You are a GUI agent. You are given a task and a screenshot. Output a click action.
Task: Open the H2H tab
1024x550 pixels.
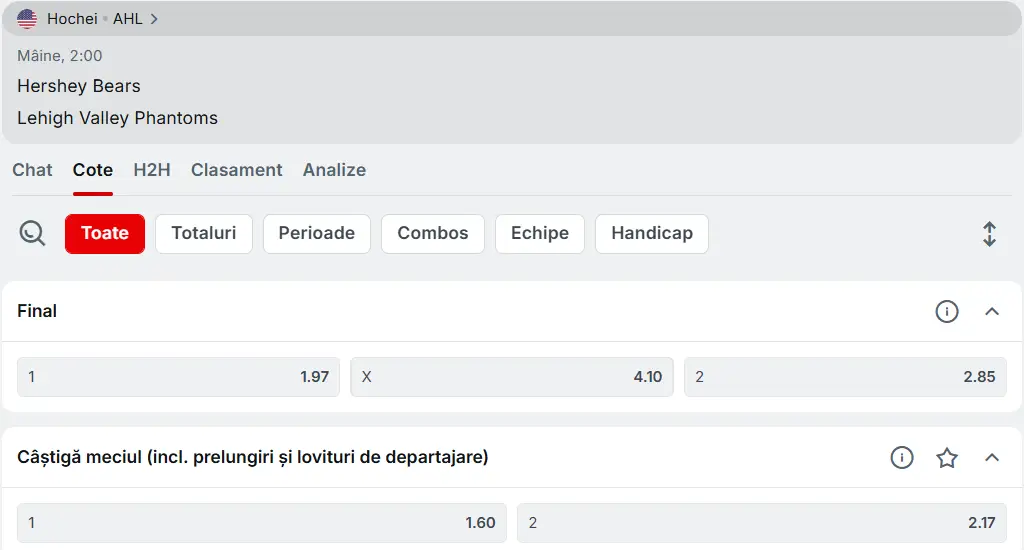point(152,170)
